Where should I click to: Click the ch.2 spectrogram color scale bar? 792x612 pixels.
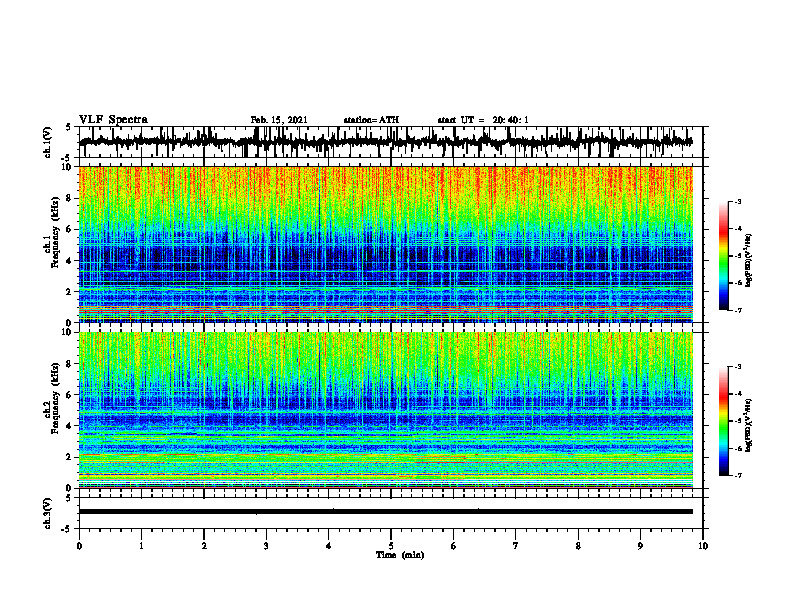coord(723,421)
